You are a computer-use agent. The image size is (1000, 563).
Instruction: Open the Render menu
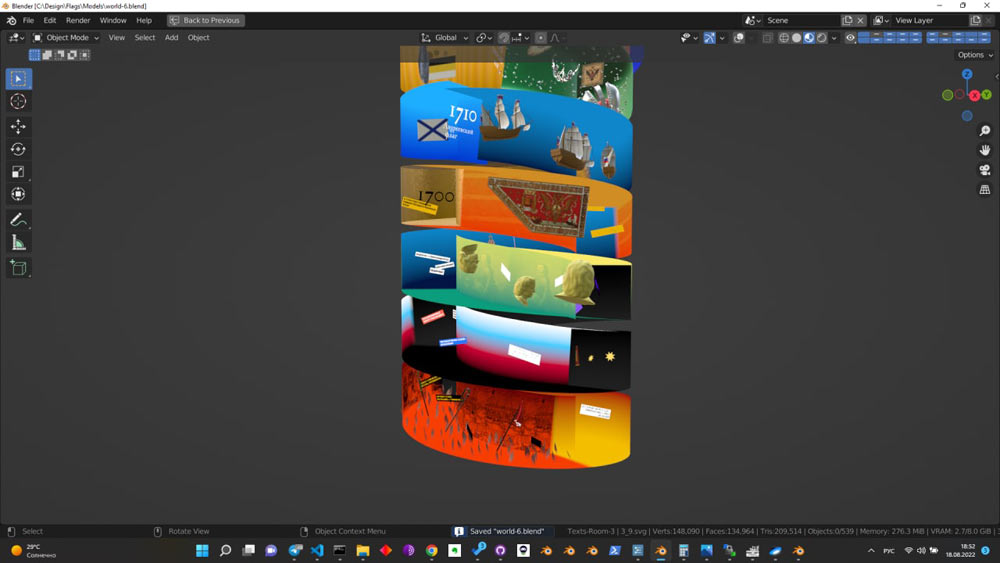point(78,20)
